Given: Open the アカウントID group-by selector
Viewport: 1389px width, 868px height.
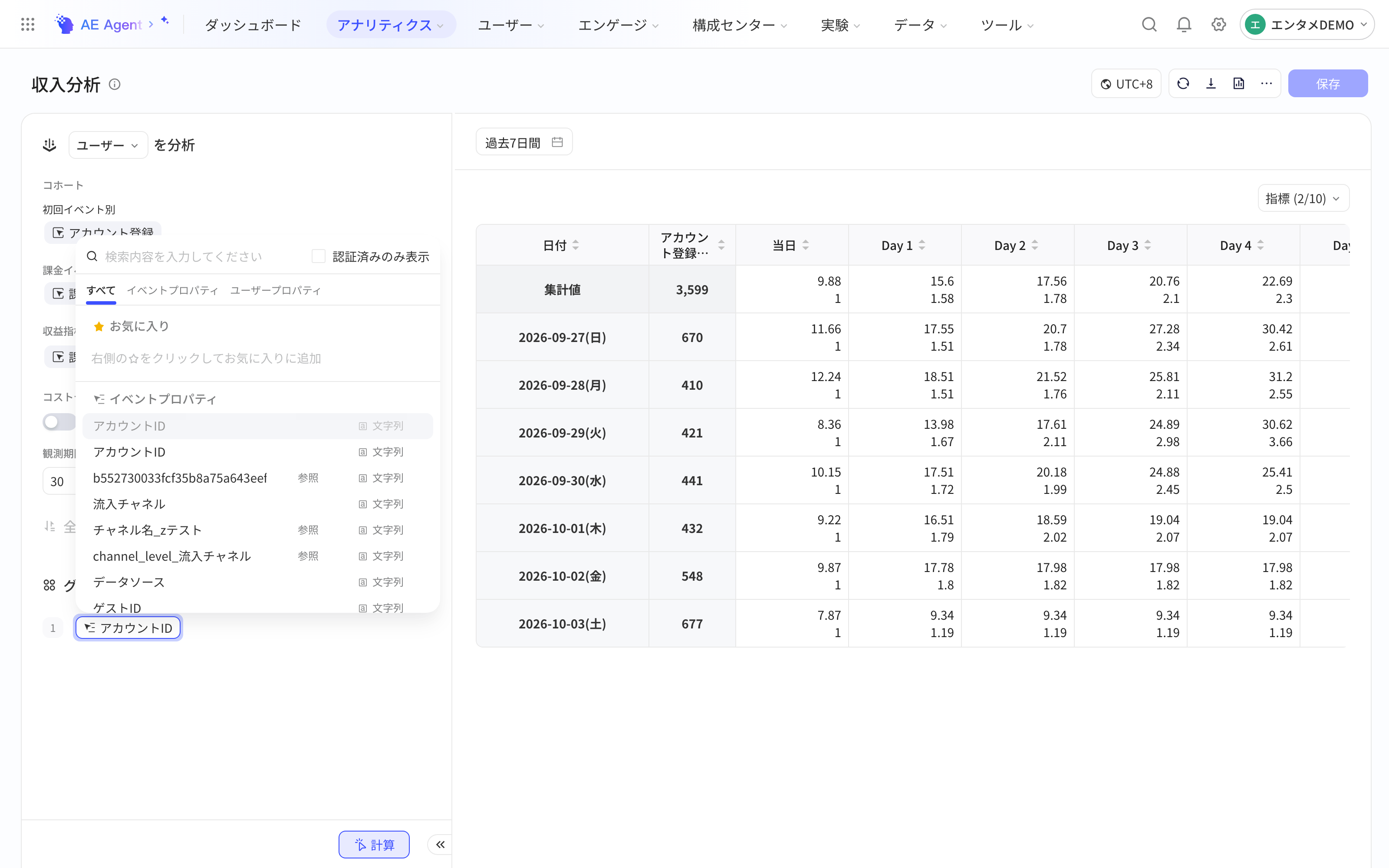Looking at the screenshot, I should 128,628.
